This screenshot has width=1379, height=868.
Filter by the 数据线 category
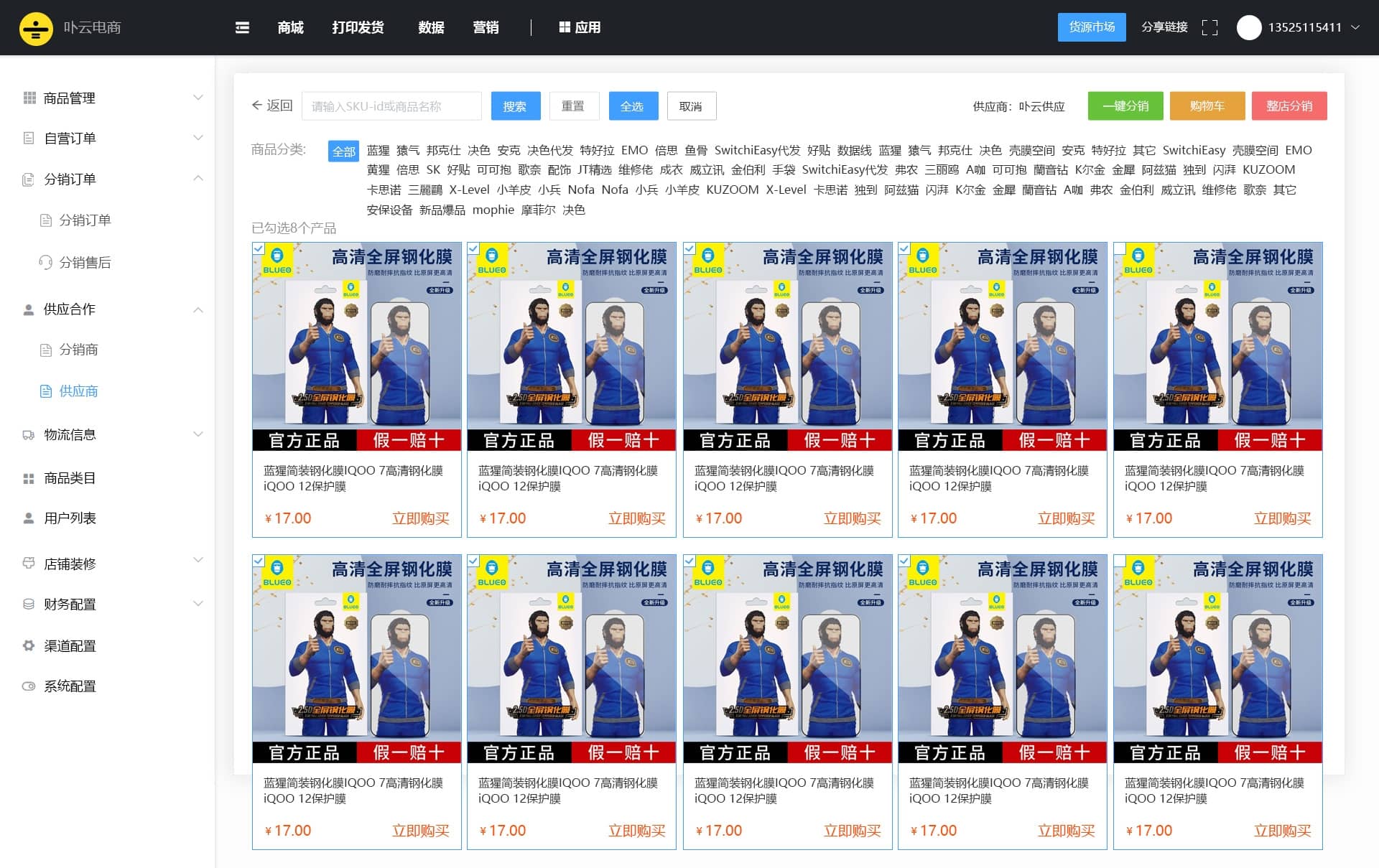click(x=855, y=150)
